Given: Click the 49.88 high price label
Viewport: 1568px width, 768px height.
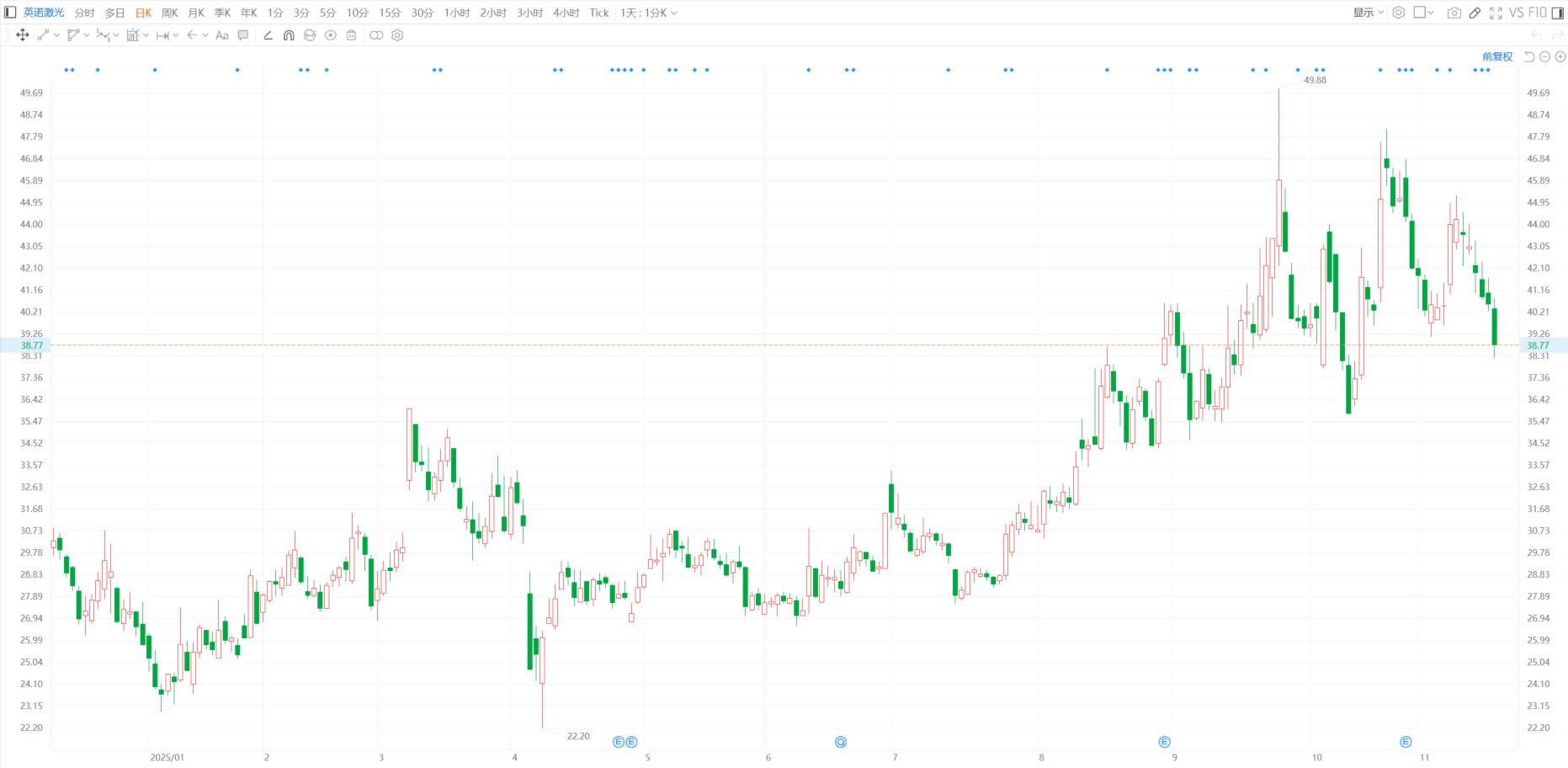Looking at the screenshot, I should [1315, 80].
